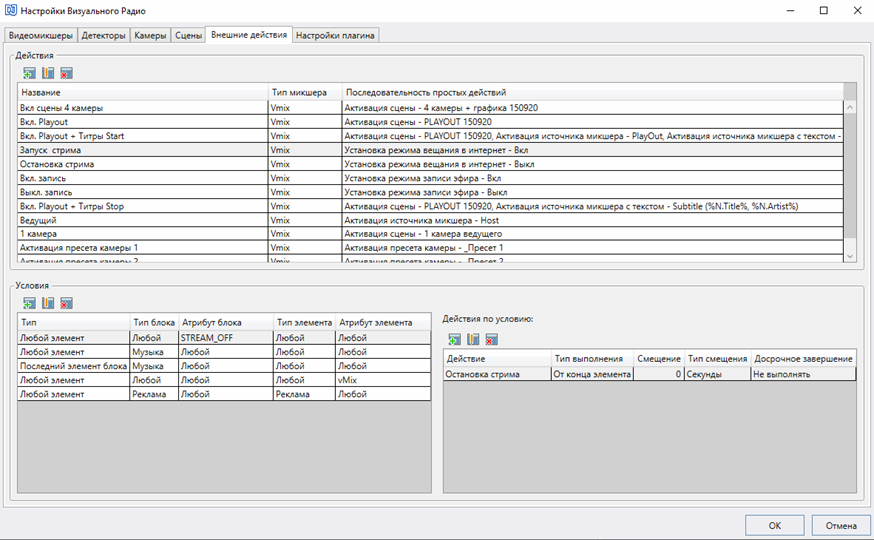This screenshot has width=874, height=540.
Task: Click the Реклама block type cell
Action: (154, 393)
